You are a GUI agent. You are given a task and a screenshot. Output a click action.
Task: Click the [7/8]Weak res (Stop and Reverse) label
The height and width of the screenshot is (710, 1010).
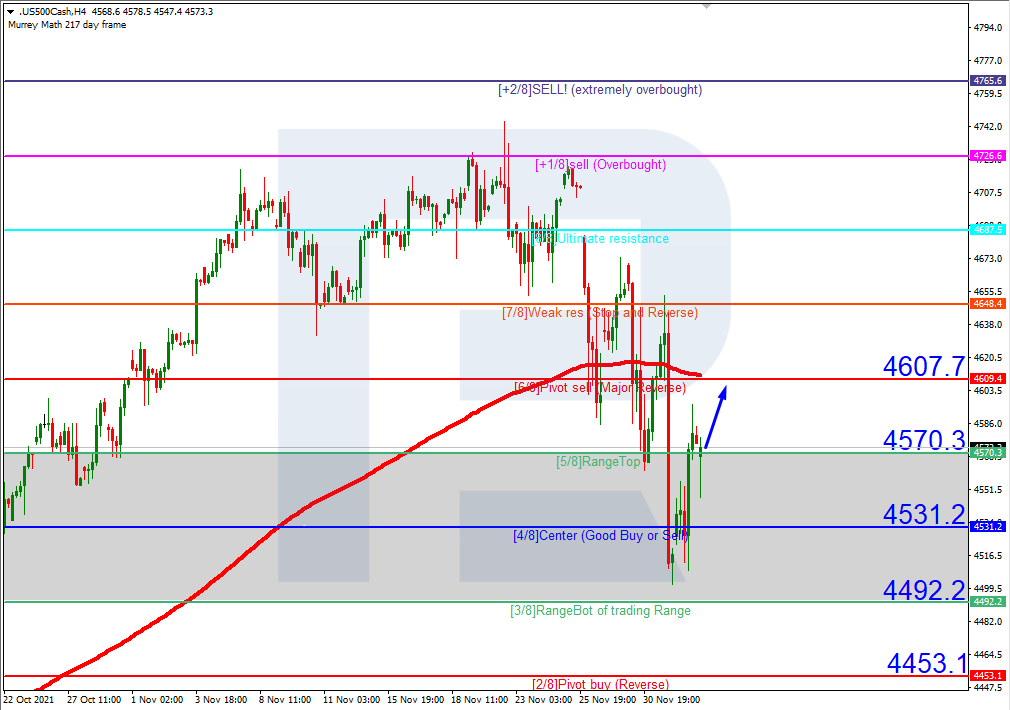[600, 312]
